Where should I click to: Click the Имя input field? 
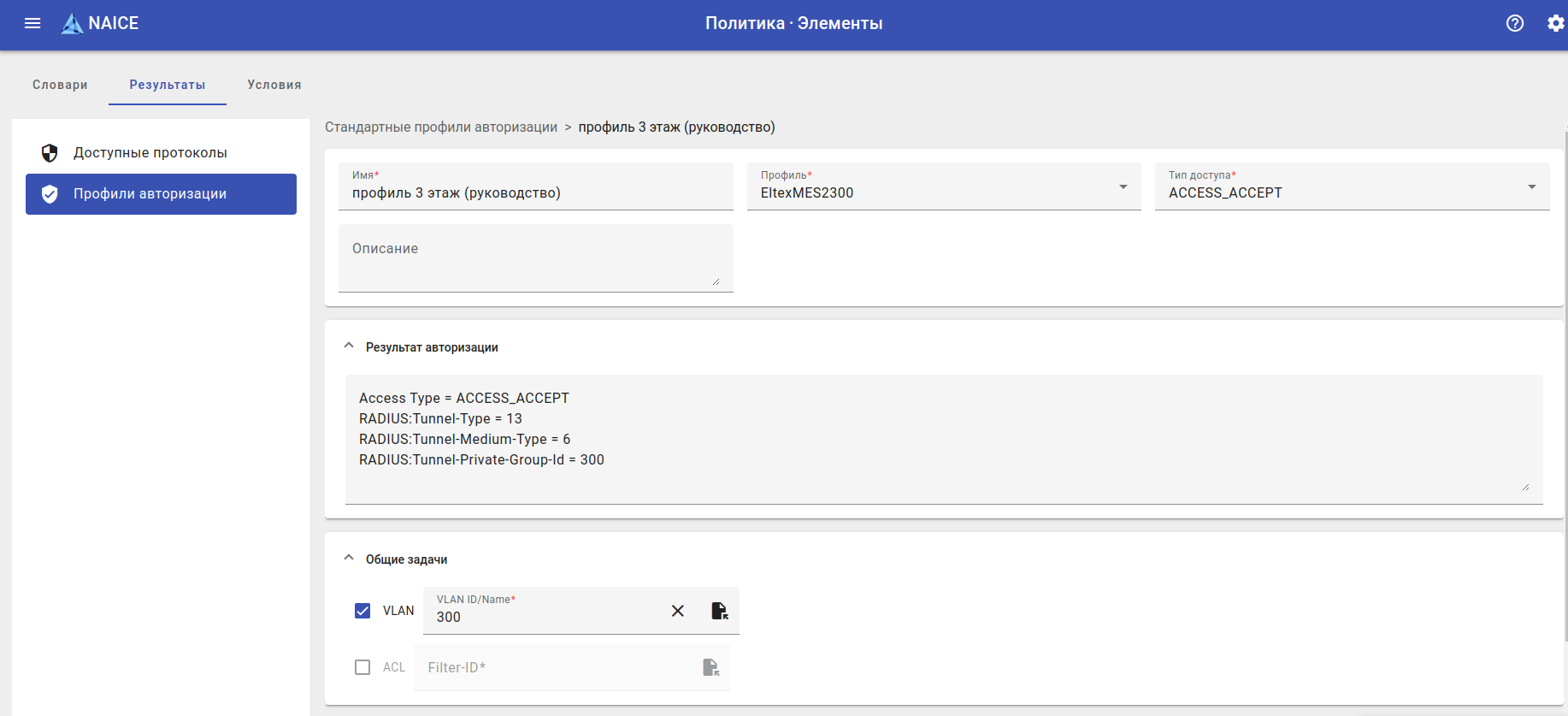pos(536,186)
